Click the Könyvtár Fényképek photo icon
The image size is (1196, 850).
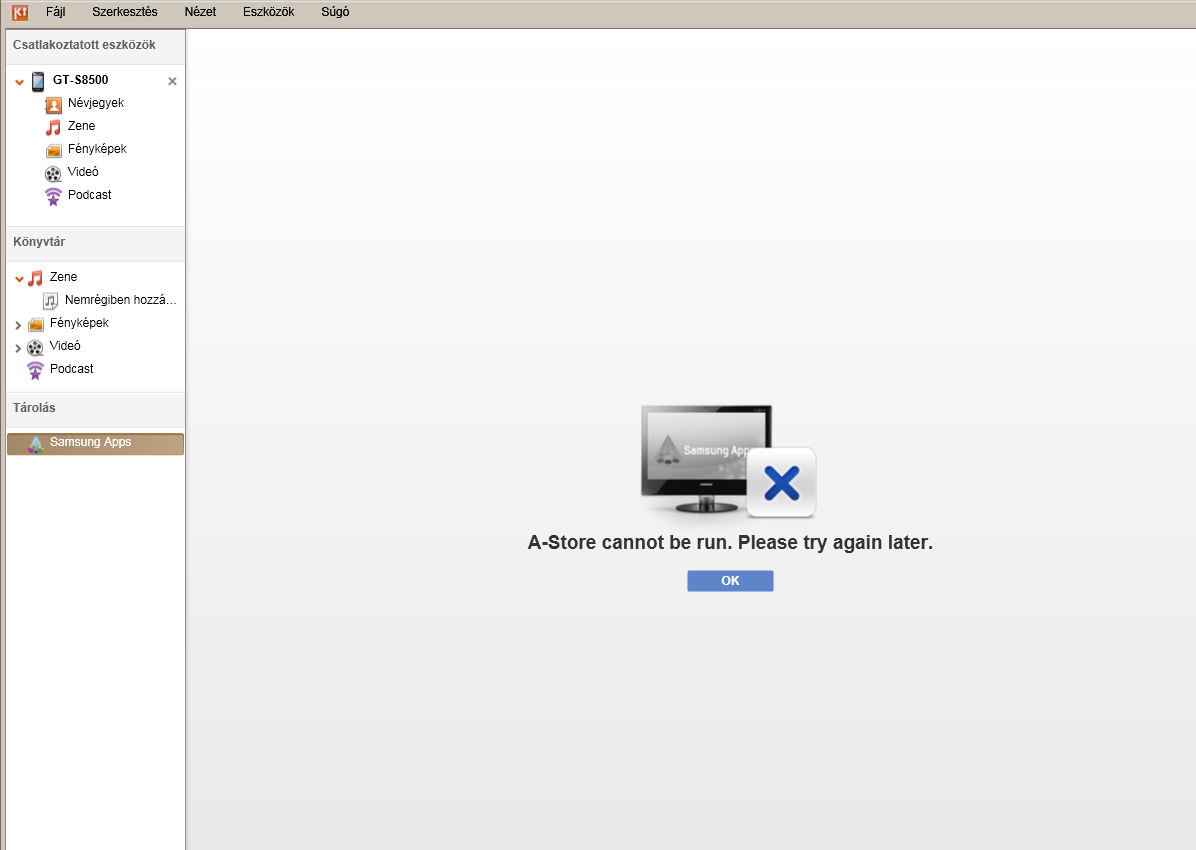tap(36, 325)
